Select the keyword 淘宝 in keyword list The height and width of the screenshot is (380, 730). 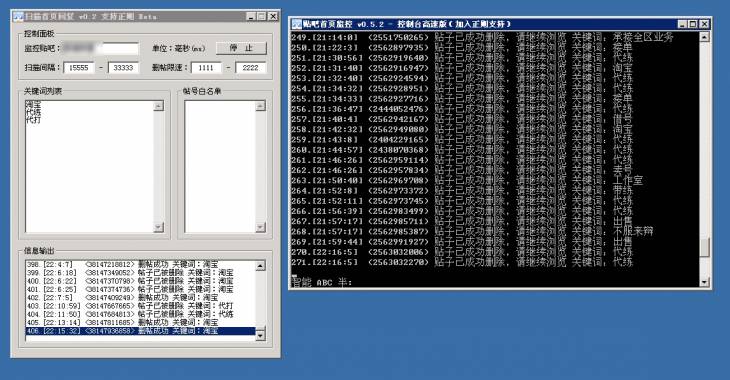(34, 105)
